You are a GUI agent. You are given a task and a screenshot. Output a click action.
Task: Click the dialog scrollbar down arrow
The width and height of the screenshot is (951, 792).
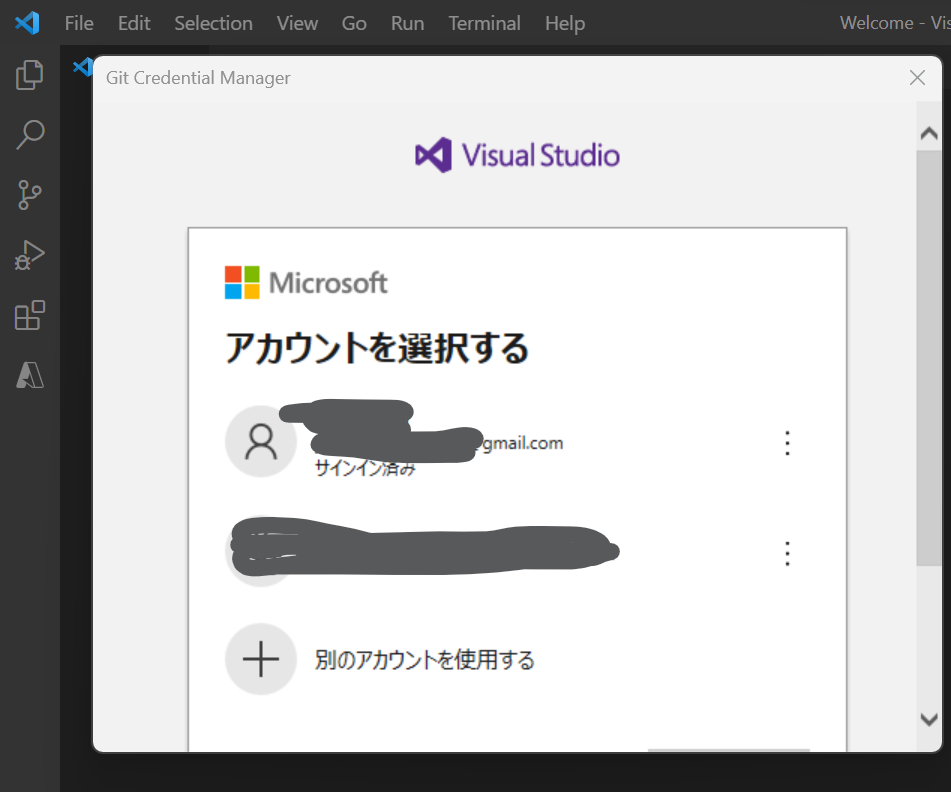929,720
